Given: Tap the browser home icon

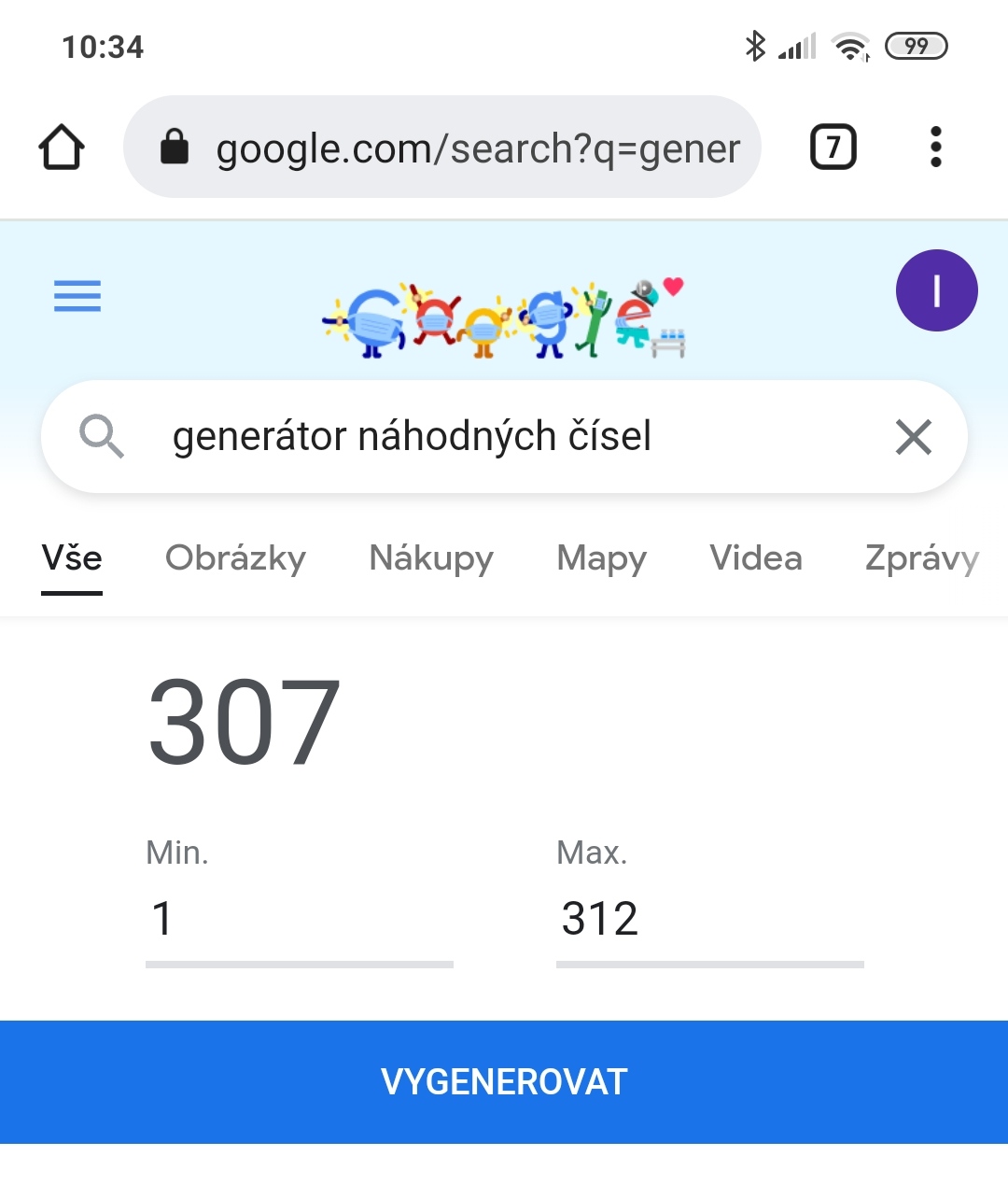Looking at the screenshot, I should (x=62, y=148).
